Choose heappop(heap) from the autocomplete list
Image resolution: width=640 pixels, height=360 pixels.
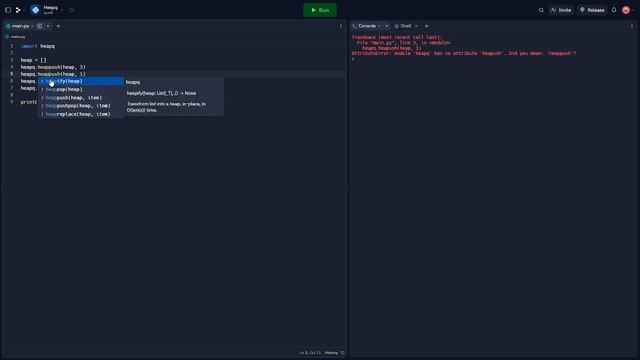[81, 89]
